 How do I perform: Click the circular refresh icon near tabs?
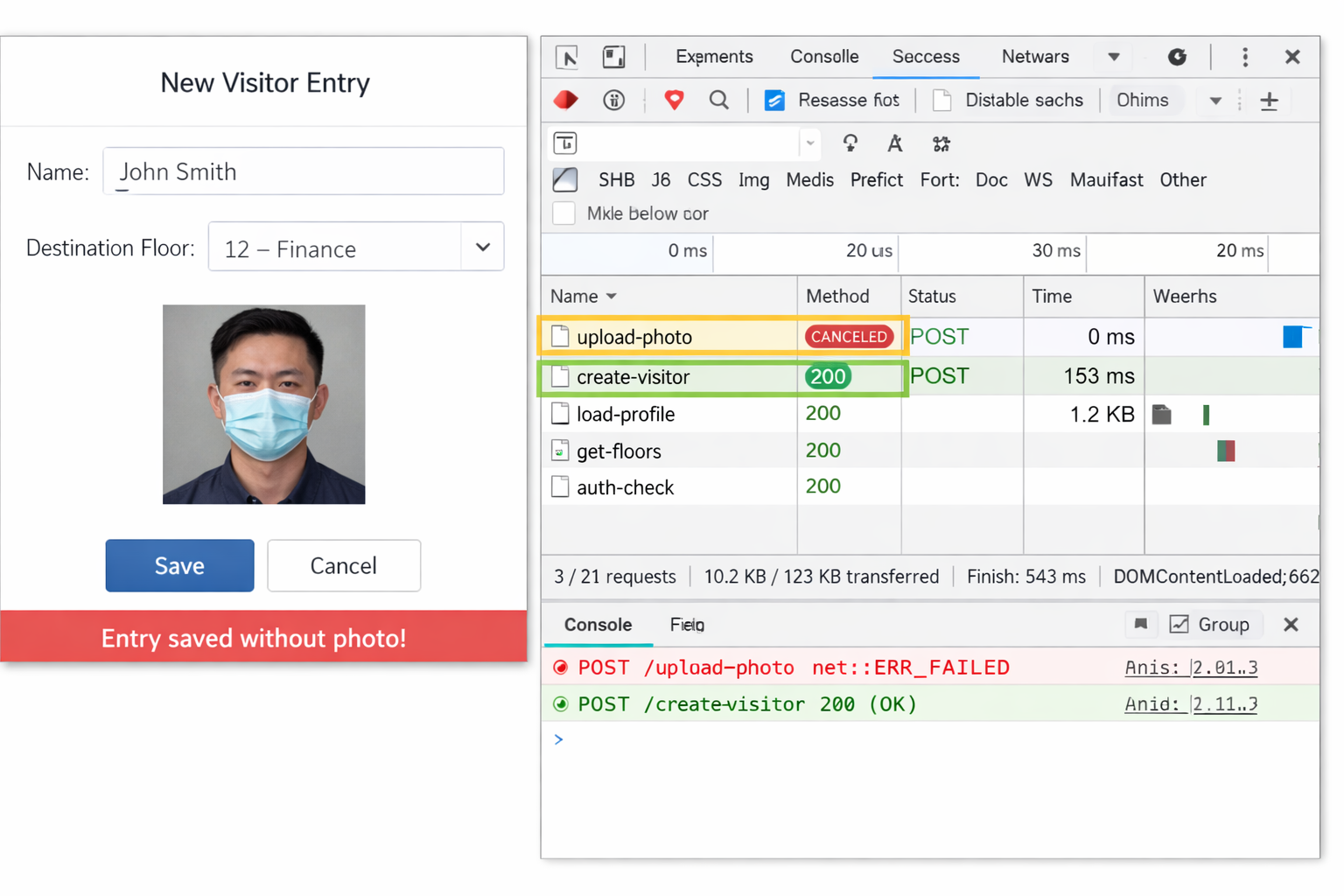coord(1177,57)
